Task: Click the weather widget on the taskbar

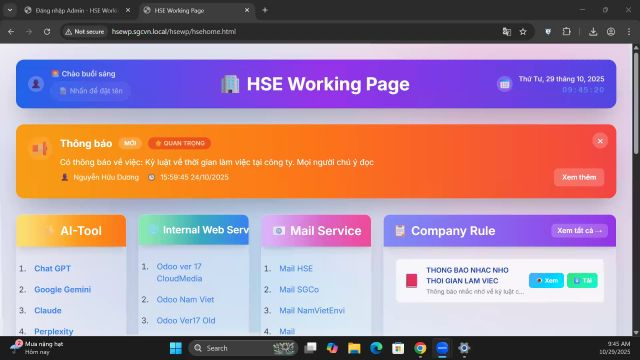Action: [x=37, y=348]
